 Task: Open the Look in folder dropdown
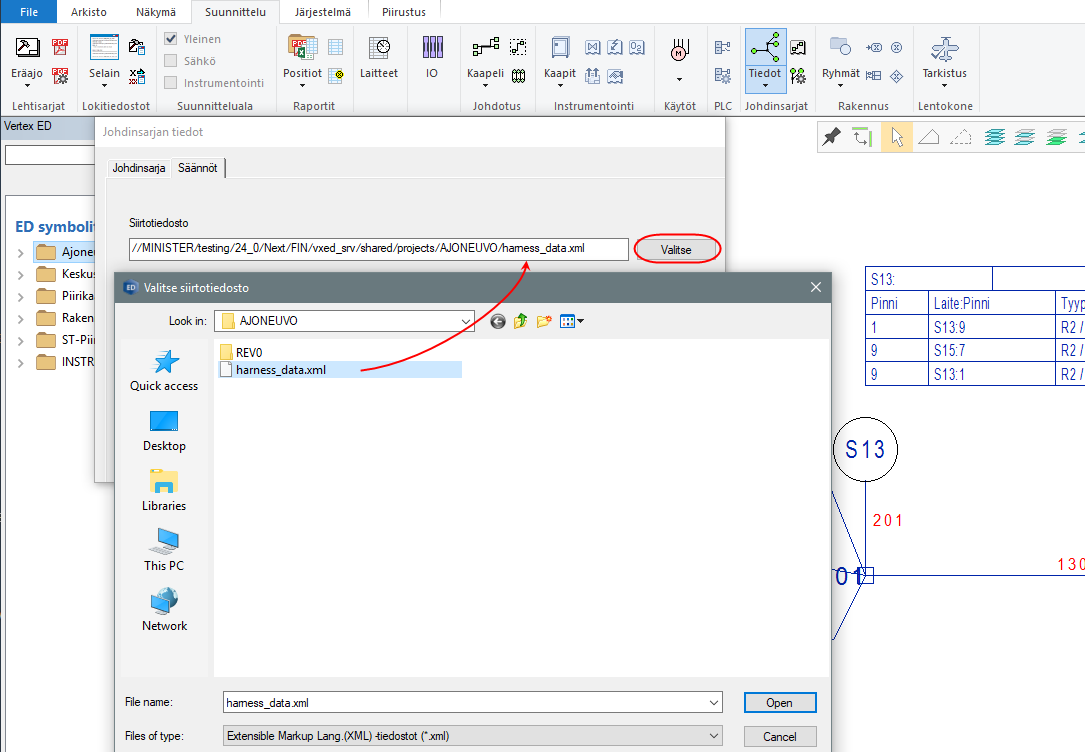(466, 321)
